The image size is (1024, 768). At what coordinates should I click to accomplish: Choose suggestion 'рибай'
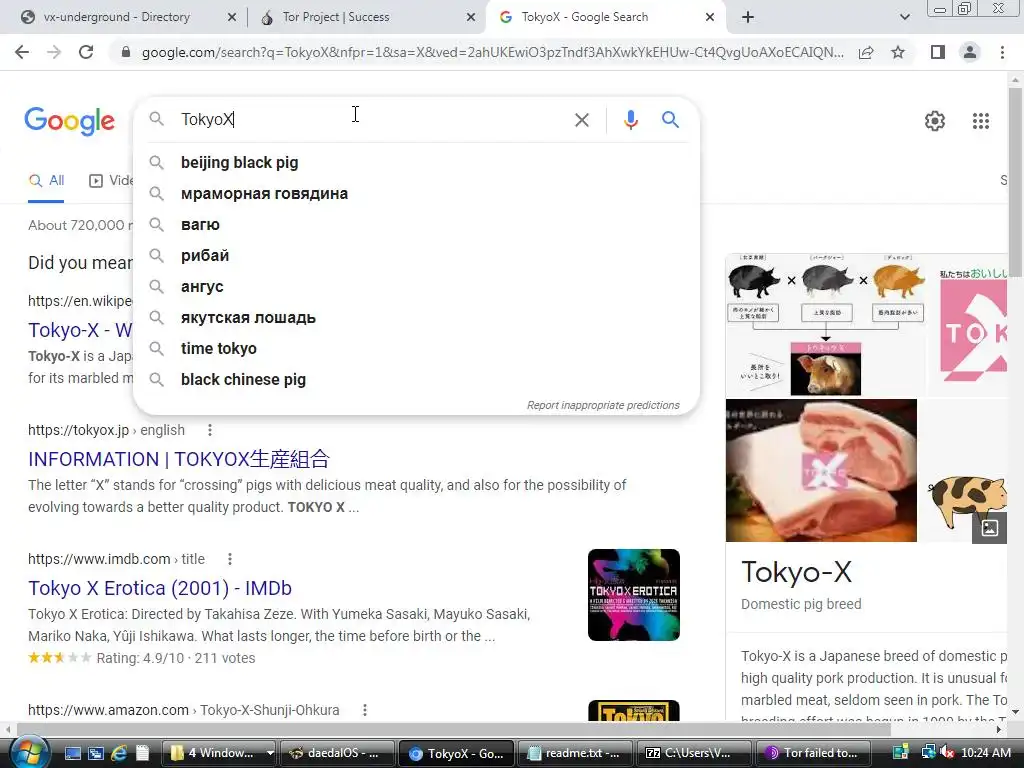point(416,255)
